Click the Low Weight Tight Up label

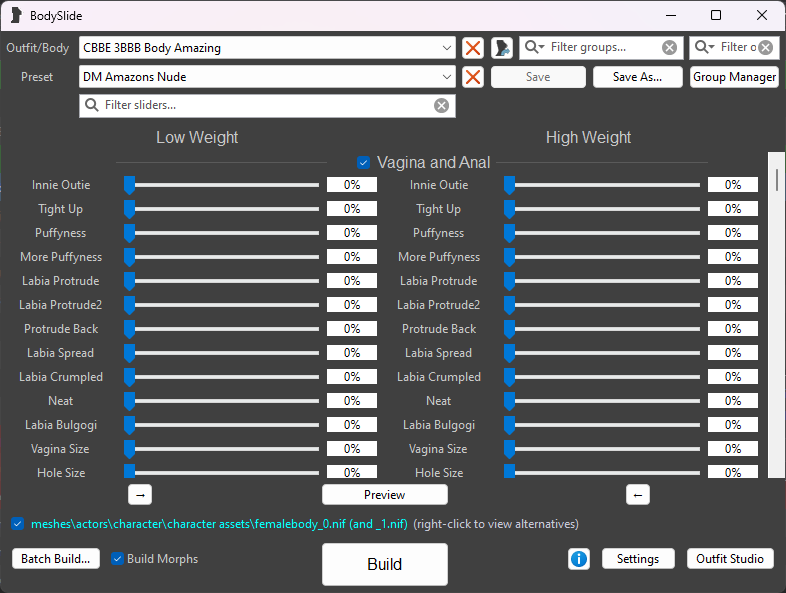[61, 209]
